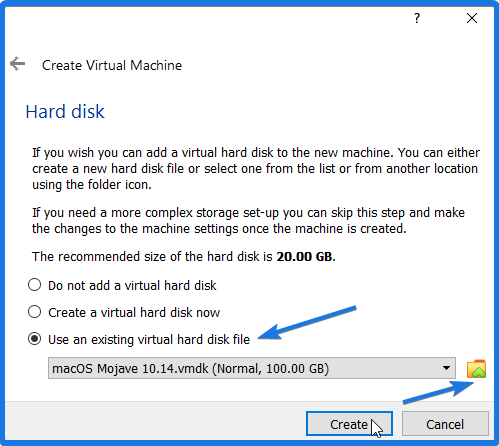The width and height of the screenshot is (499, 446).
Task: Click the "Do not add a virtual hard disk" label
Action: pos(132,286)
